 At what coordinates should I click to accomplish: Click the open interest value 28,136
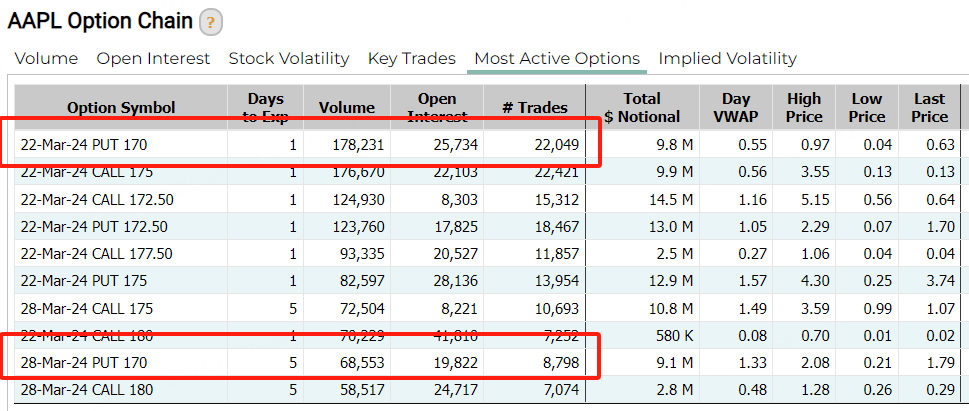click(456, 281)
